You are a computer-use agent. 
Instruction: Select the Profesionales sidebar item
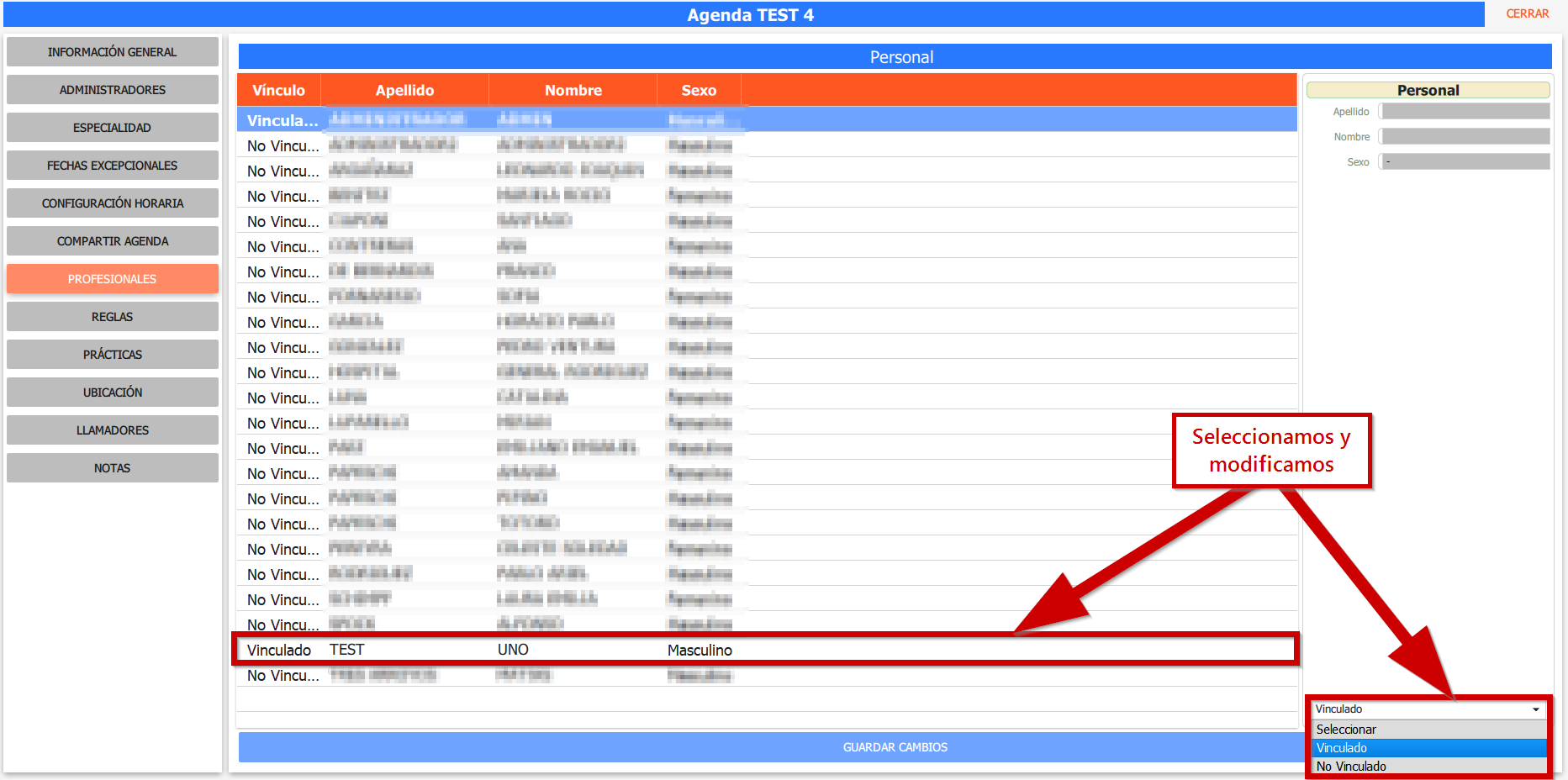pyautogui.click(x=112, y=279)
